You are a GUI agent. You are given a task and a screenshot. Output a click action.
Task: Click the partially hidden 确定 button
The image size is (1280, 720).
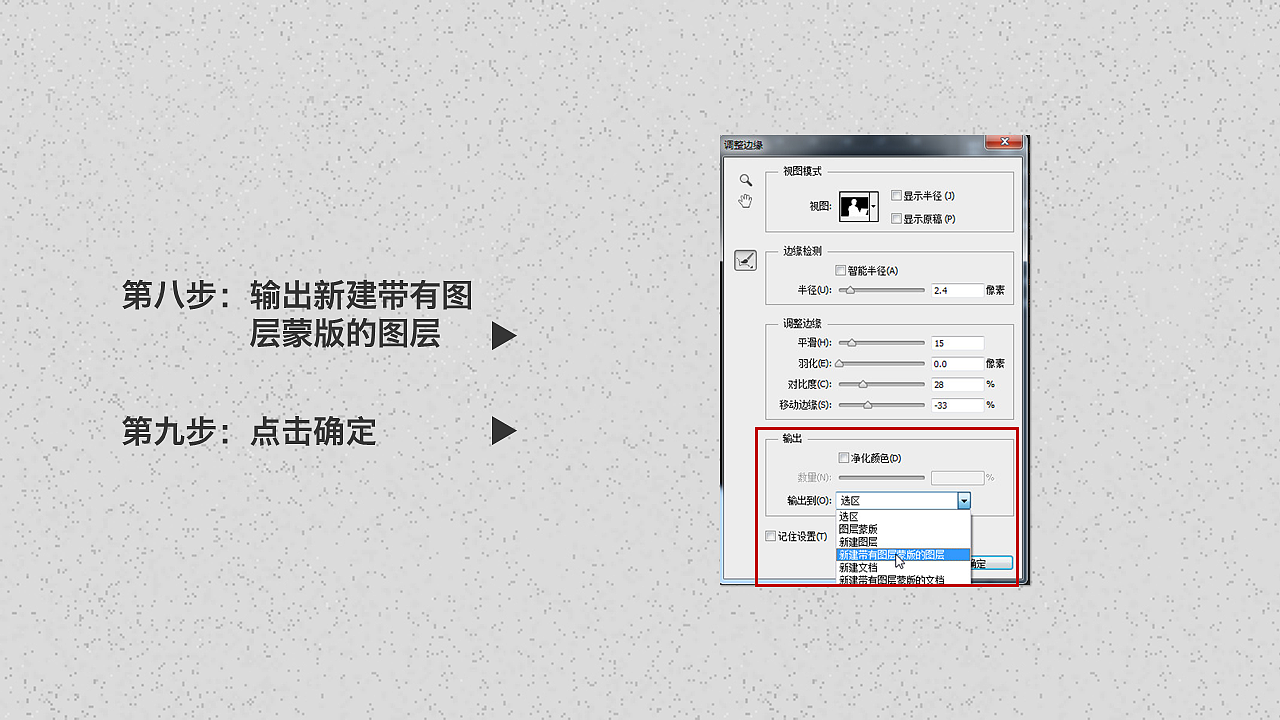coord(991,564)
